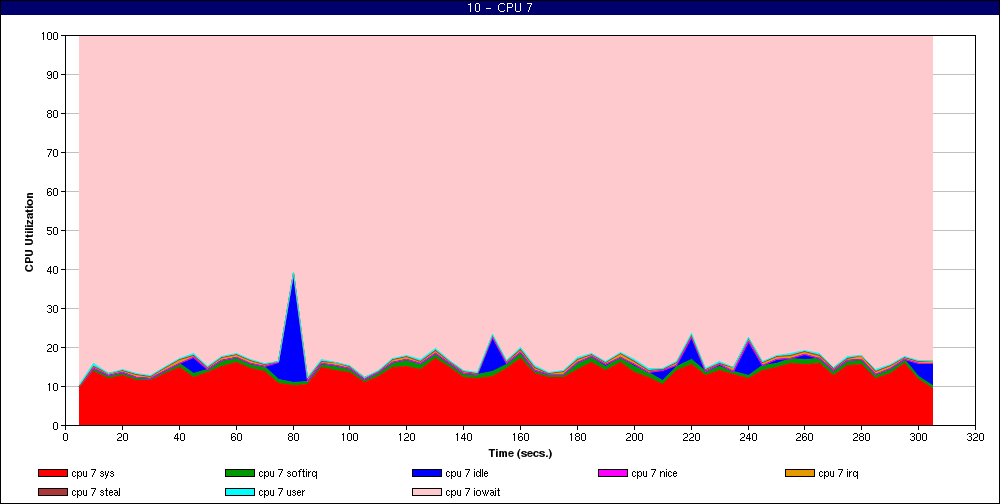Image resolution: width=1000 pixels, height=504 pixels.
Task: Click the blue idle spike peak at 220 seconds
Action: (691, 336)
